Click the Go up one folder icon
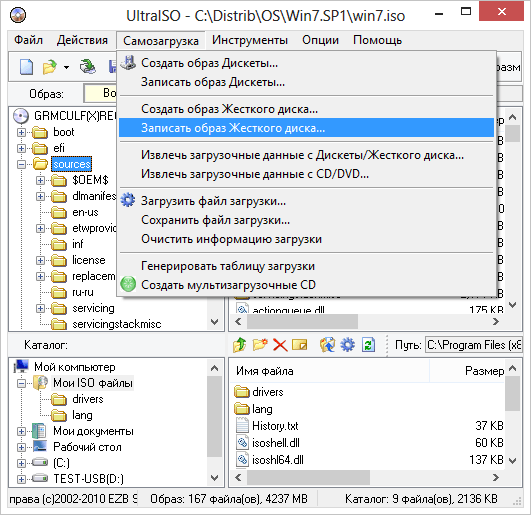This screenshot has height=515, width=531. tap(239, 345)
